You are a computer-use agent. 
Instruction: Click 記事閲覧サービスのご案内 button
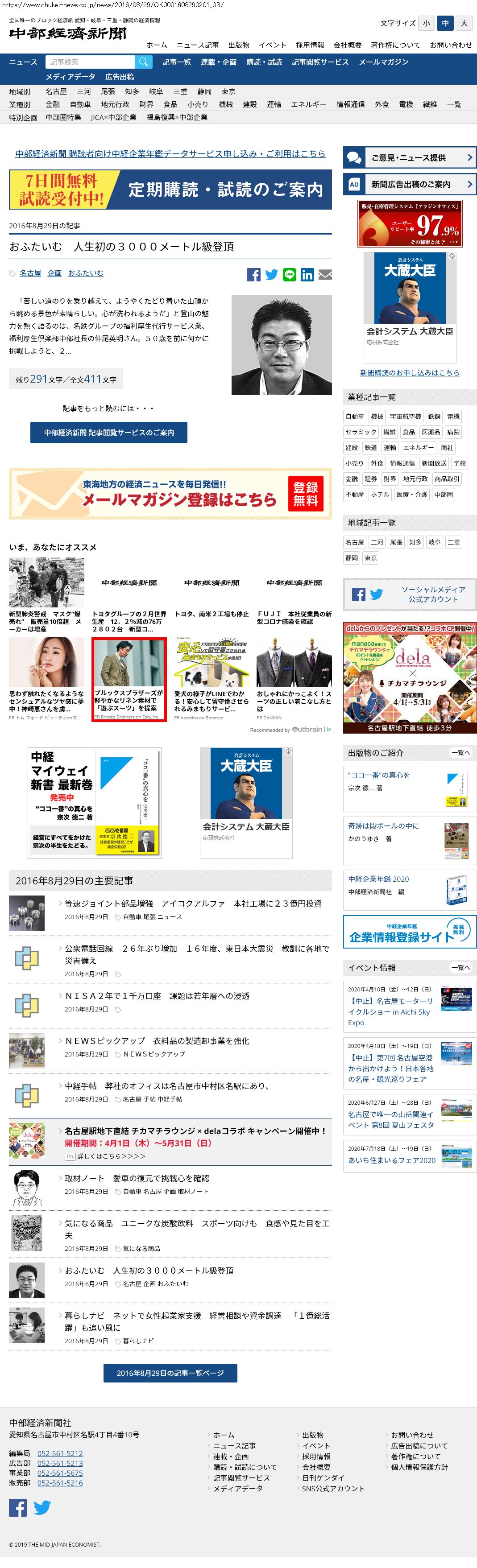click(x=109, y=432)
